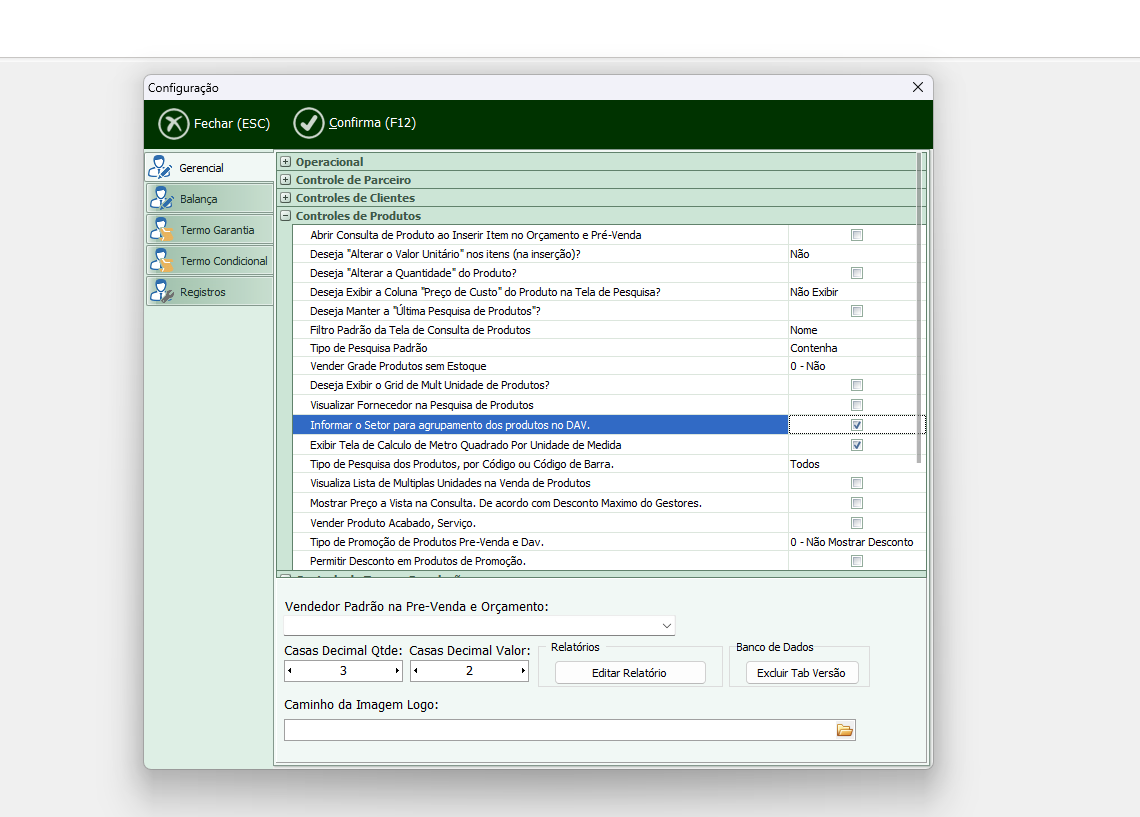Image resolution: width=1140 pixels, height=817 pixels.
Task: Click the Editar Relatório button
Action: (630, 673)
